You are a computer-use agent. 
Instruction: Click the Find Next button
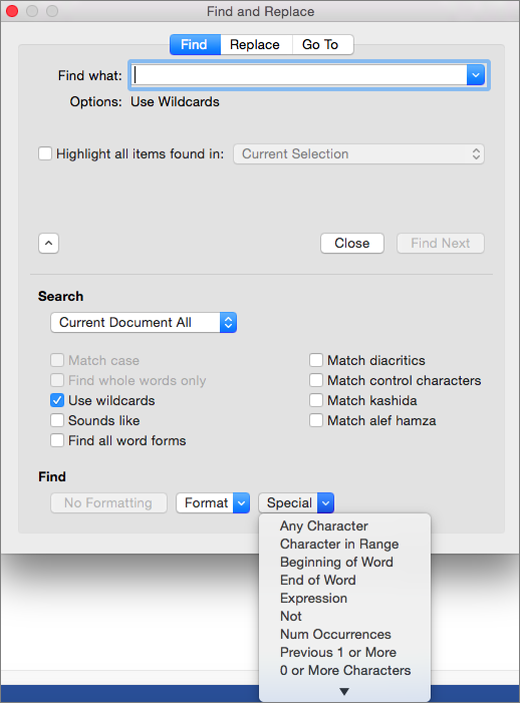point(440,243)
